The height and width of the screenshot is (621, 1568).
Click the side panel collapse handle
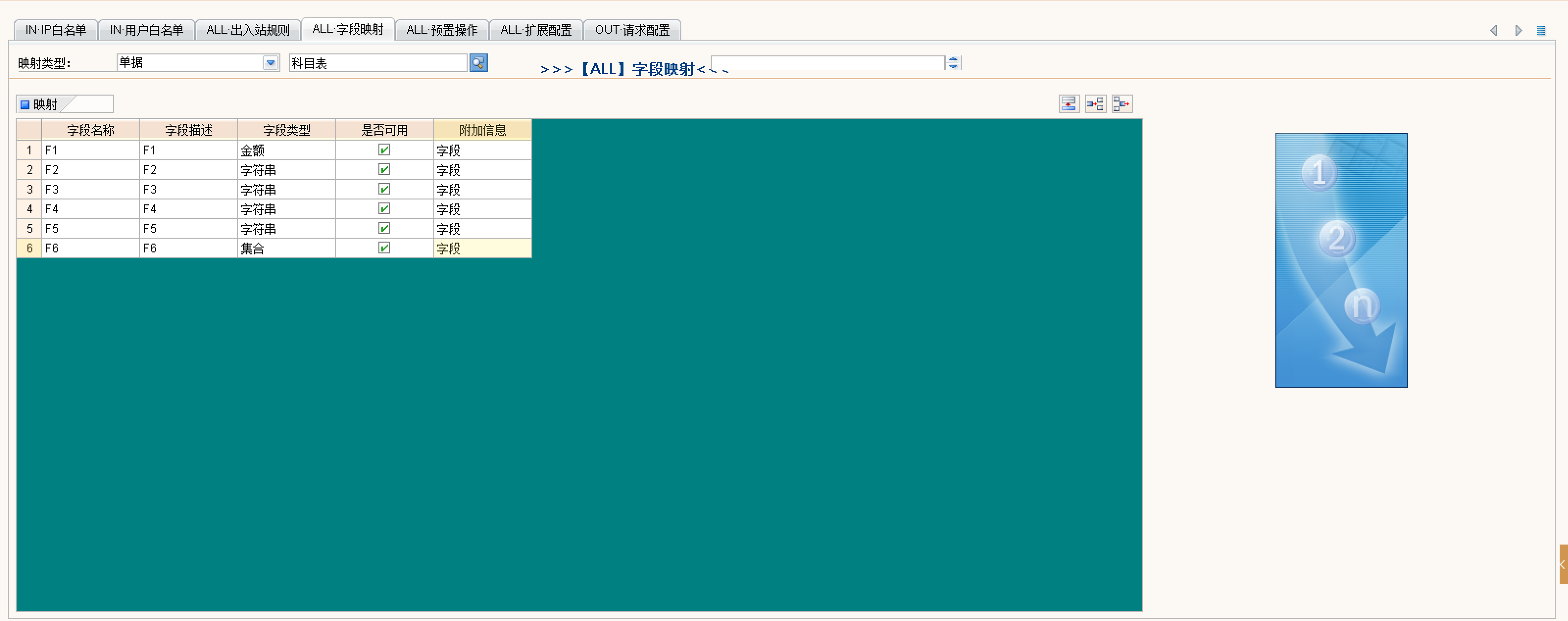pos(1563,564)
